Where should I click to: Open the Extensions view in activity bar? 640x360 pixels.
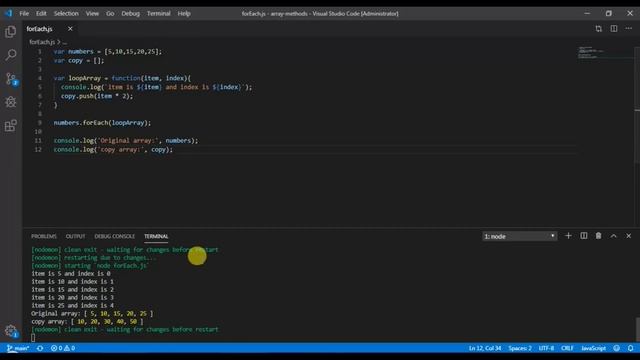[x=11, y=125]
